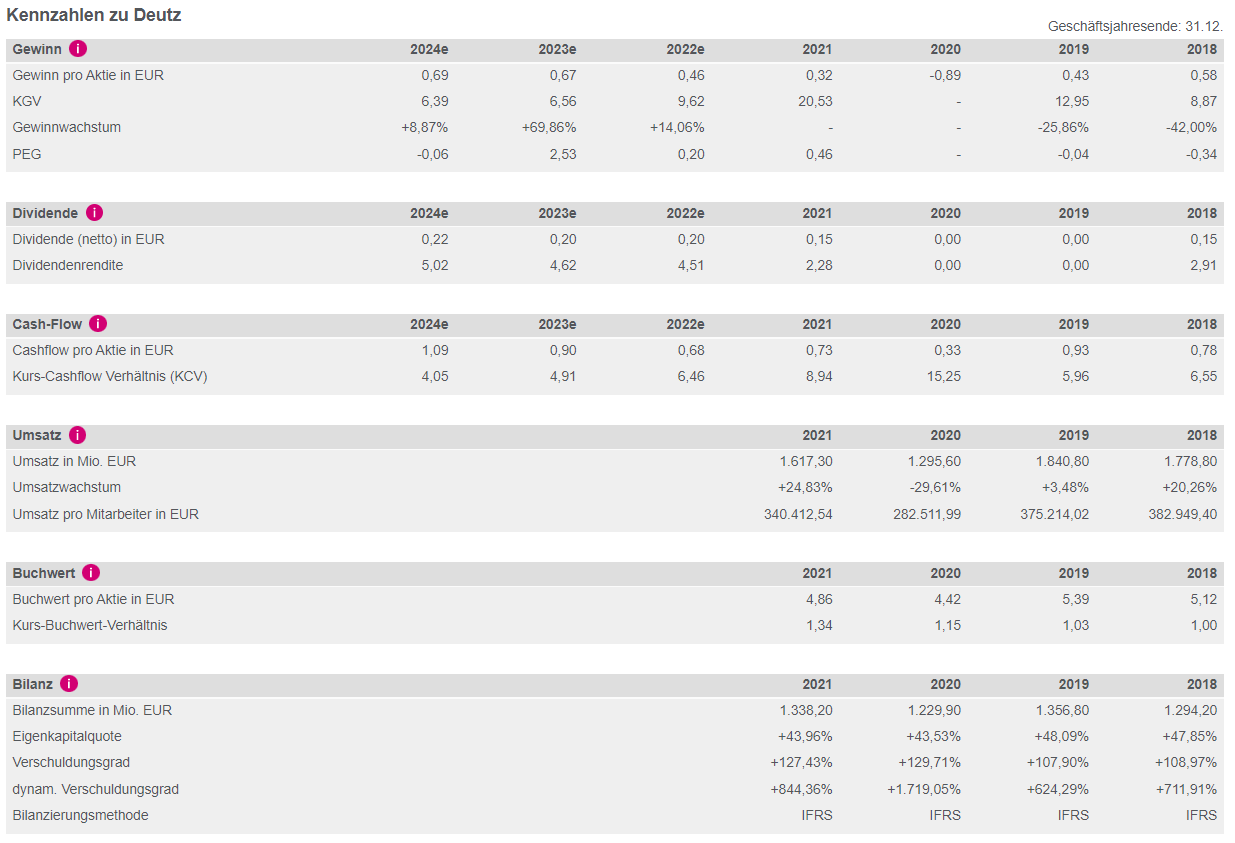The image size is (1235, 843).
Task: Click the info icon beside Cash-Flow
Action: click(98, 324)
